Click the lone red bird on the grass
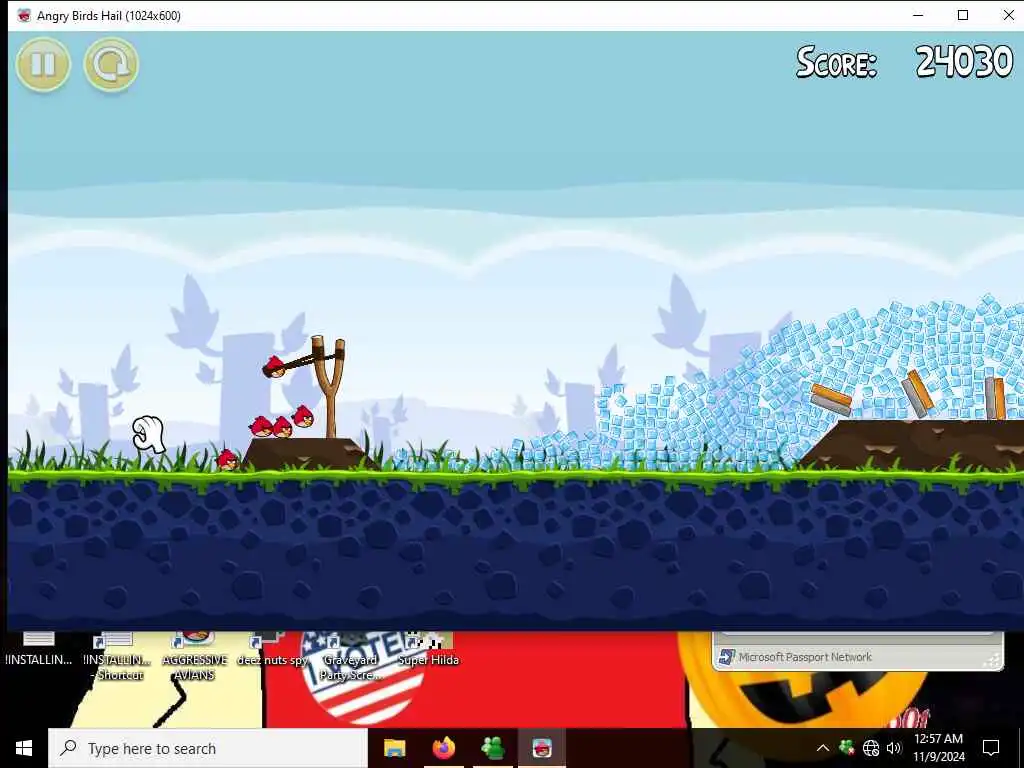1024x768 pixels. coord(227,459)
